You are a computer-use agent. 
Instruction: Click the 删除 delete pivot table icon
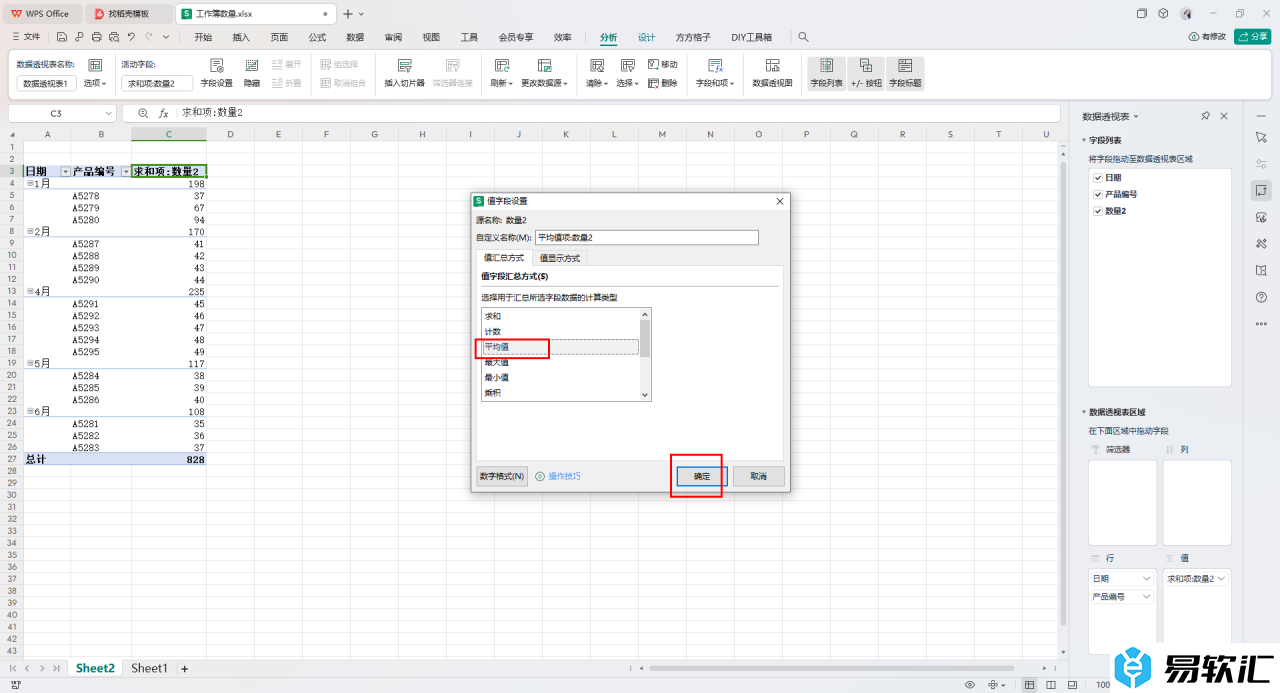point(654,83)
